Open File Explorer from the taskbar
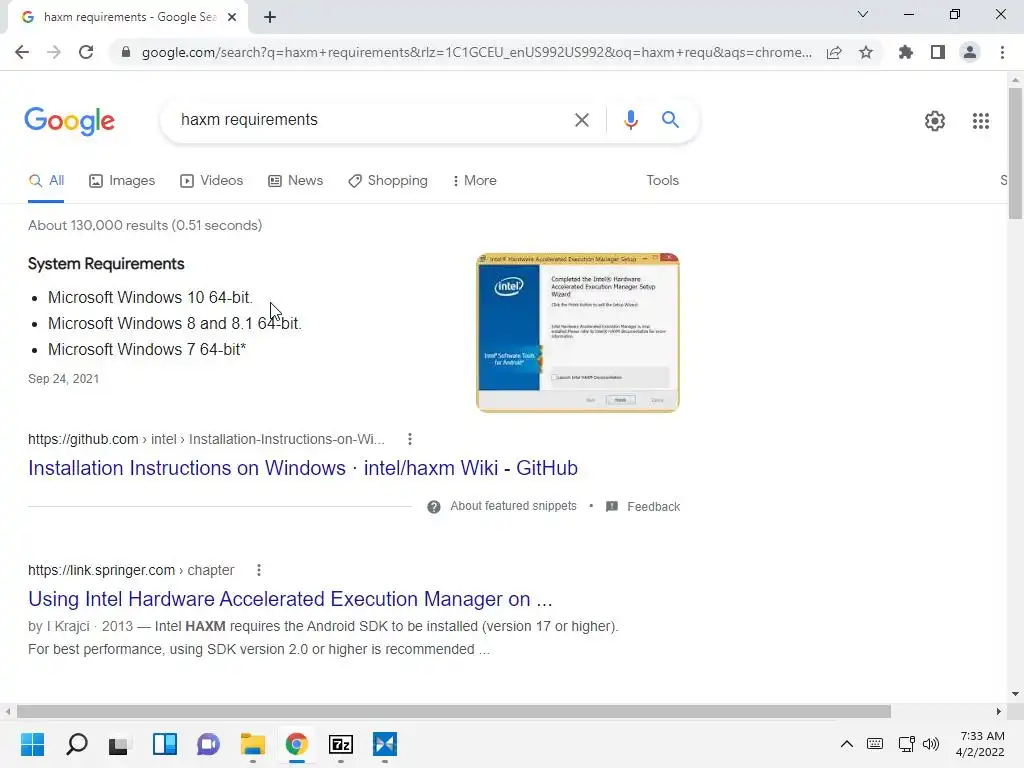 (x=253, y=744)
